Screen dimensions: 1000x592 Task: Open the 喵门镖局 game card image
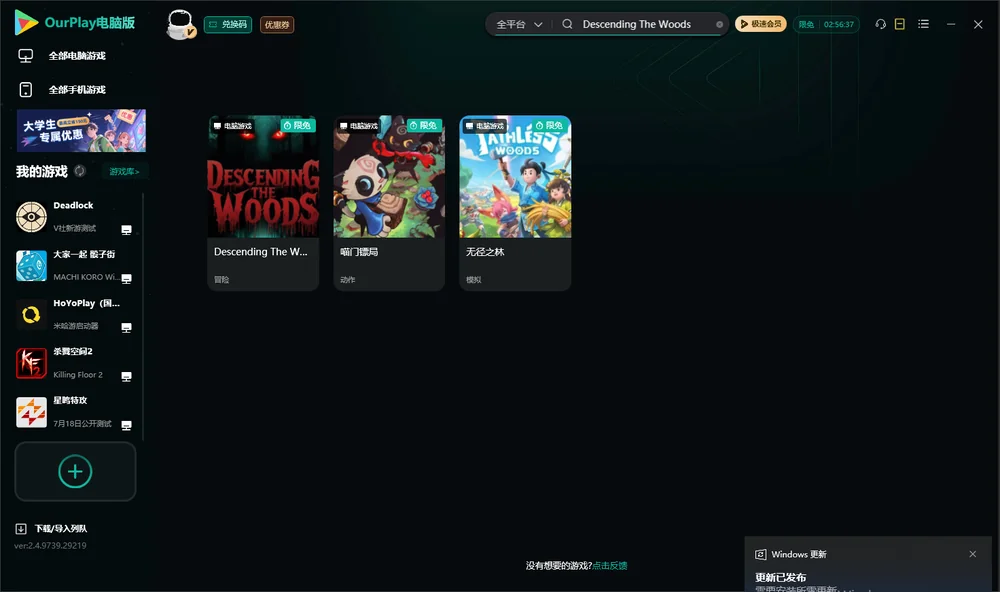pyautogui.click(x=389, y=177)
